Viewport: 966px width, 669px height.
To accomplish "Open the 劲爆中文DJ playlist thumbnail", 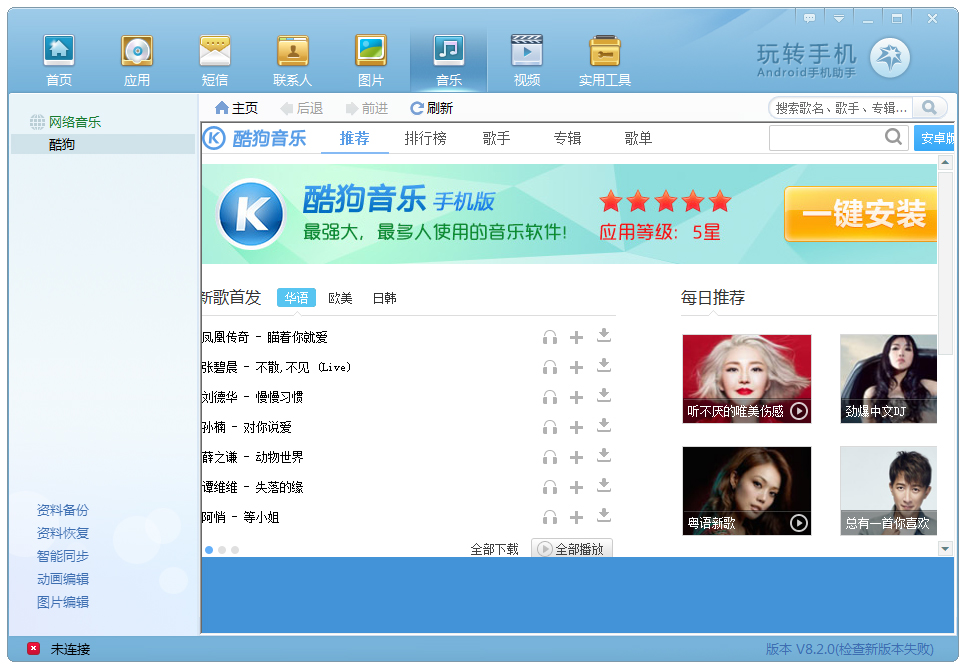I will [x=888, y=379].
